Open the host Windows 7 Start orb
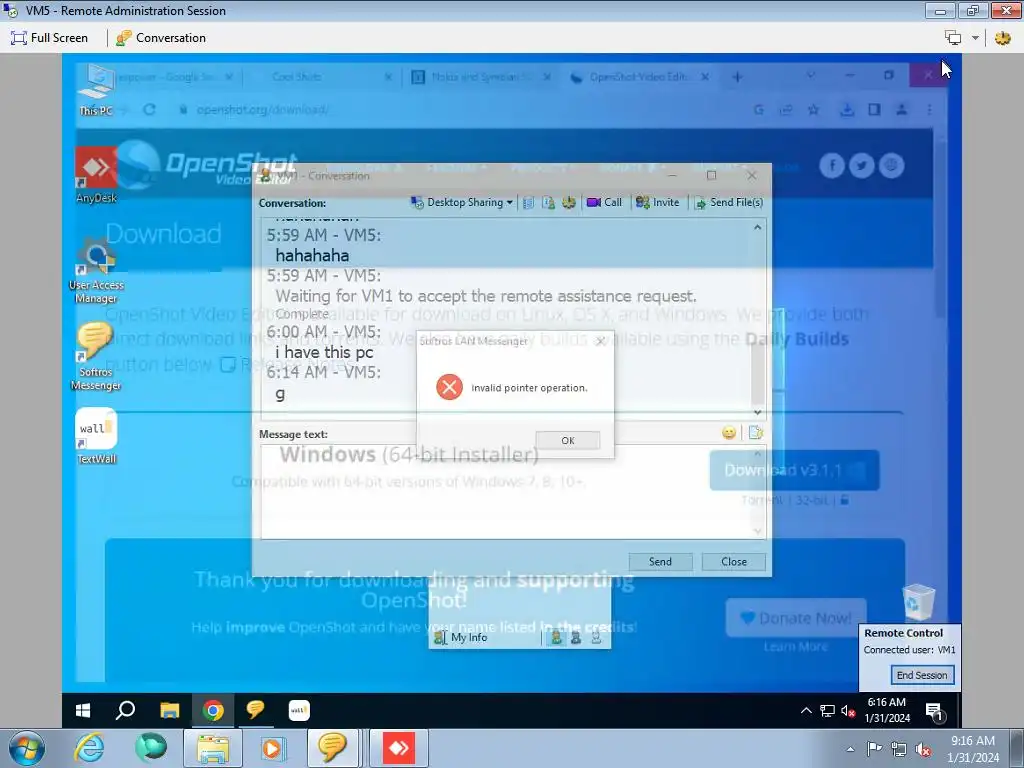This screenshot has height=768, width=1024. pyautogui.click(x=27, y=748)
